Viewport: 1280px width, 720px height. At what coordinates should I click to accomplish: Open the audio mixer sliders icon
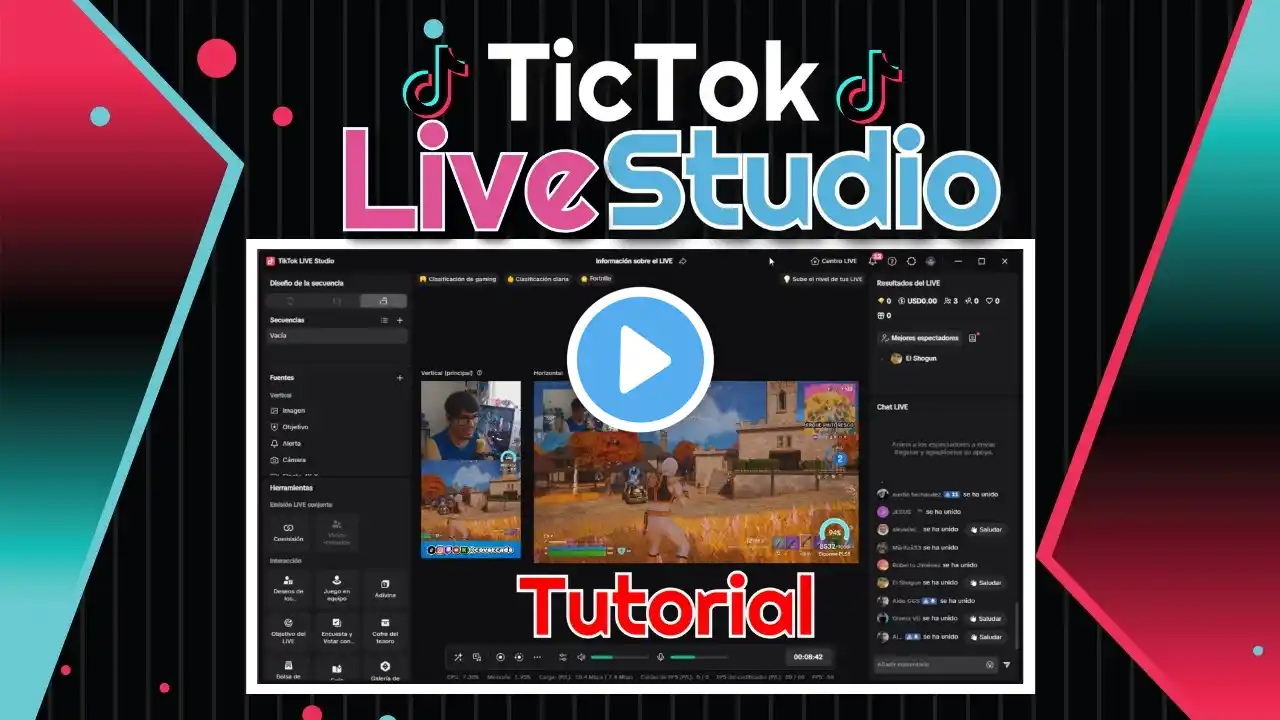(x=562, y=657)
